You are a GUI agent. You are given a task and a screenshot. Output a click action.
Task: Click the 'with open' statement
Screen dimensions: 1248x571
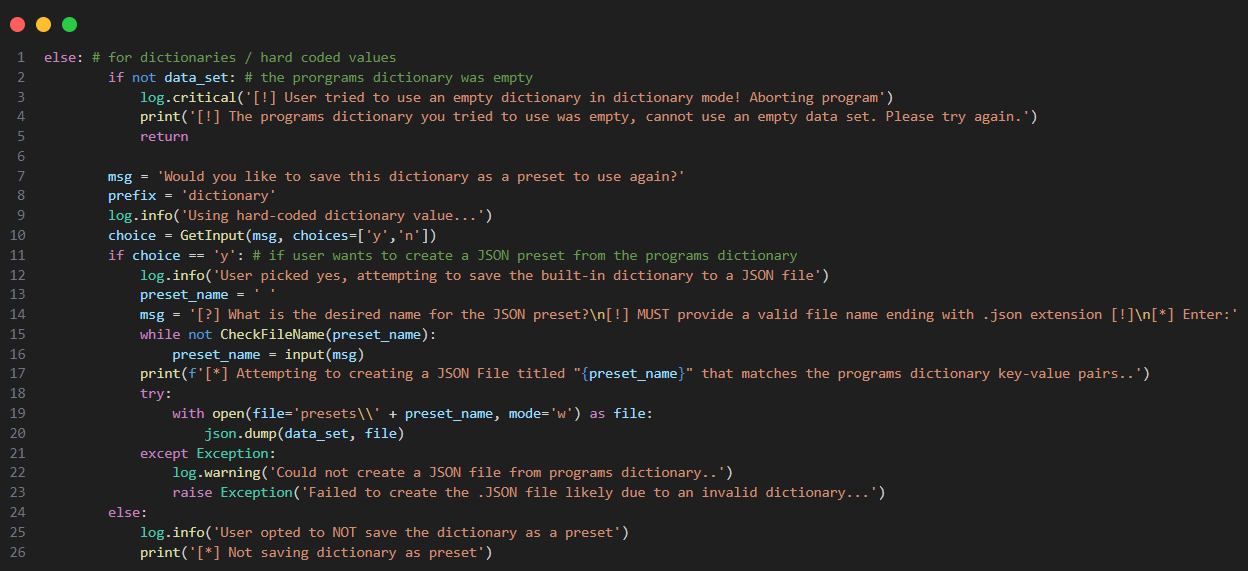tap(413, 414)
